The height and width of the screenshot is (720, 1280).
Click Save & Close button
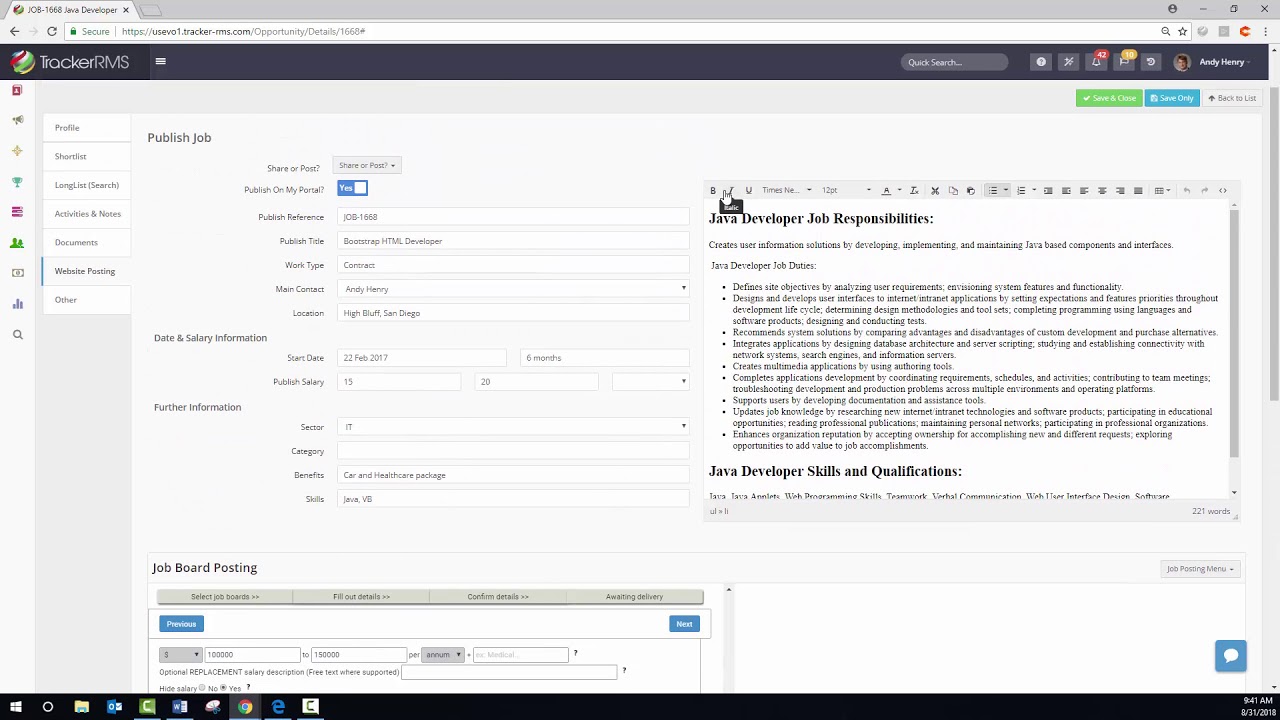tap(1109, 98)
